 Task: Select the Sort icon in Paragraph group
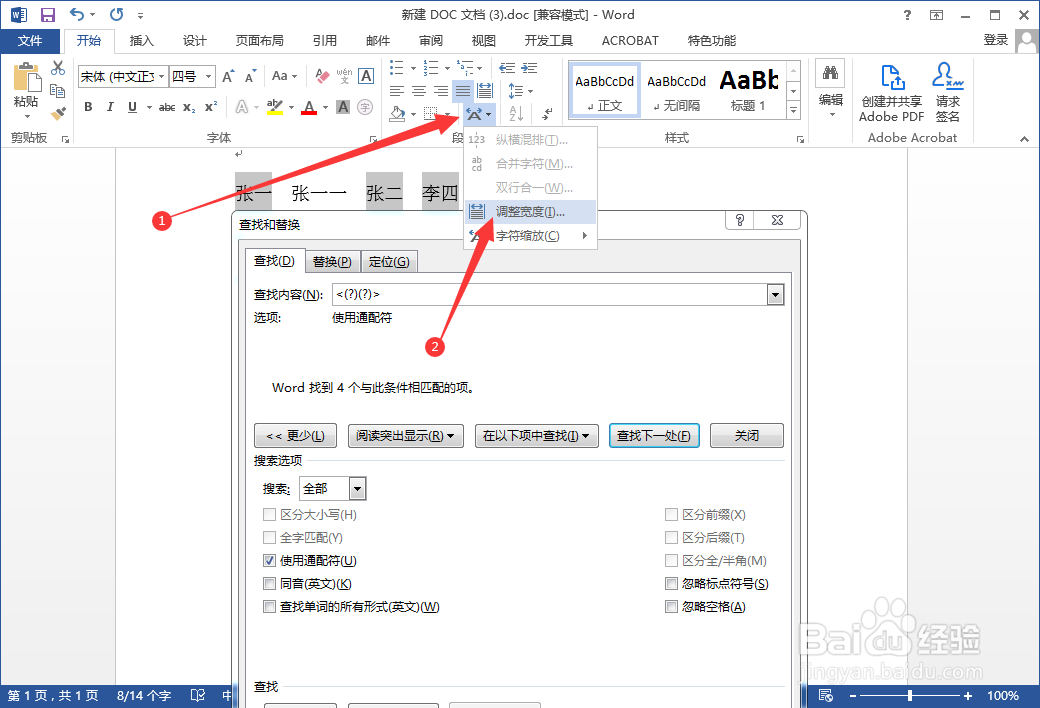517,113
